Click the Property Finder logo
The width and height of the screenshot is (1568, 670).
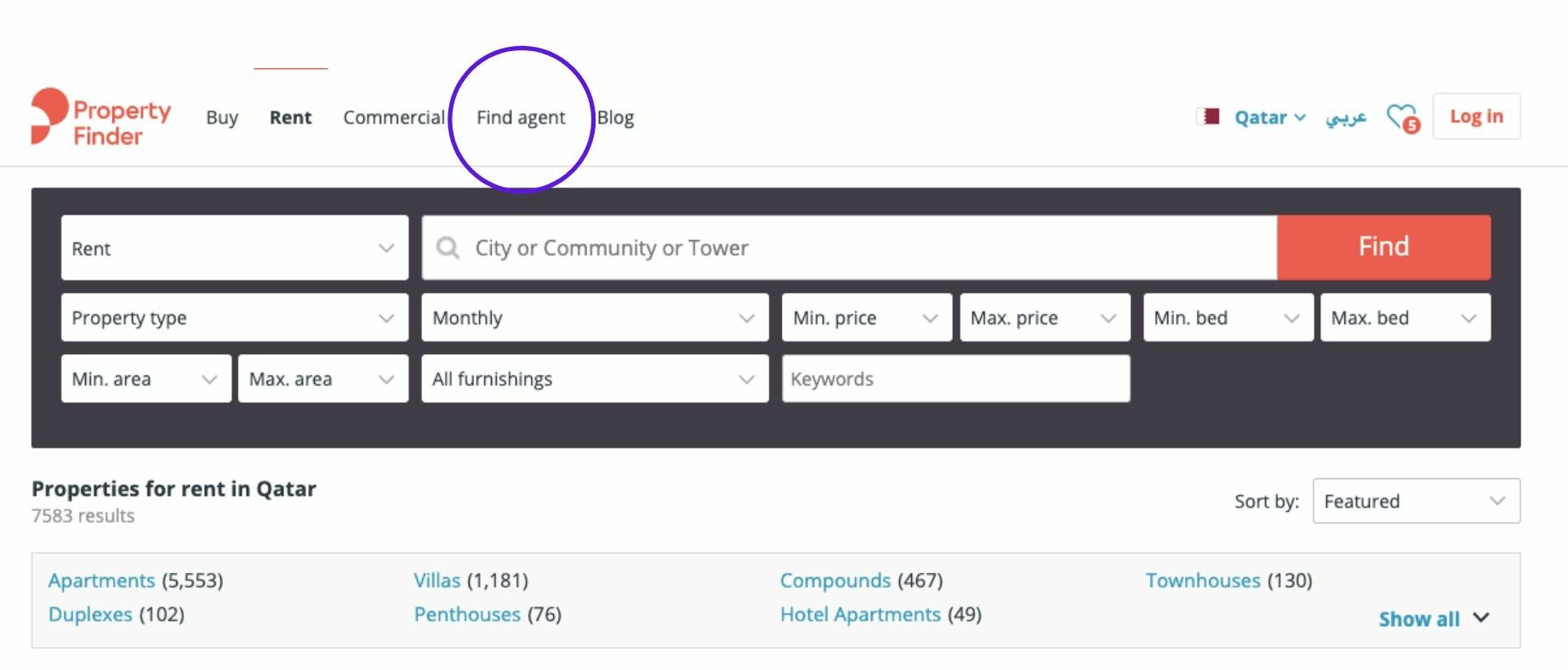point(100,115)
